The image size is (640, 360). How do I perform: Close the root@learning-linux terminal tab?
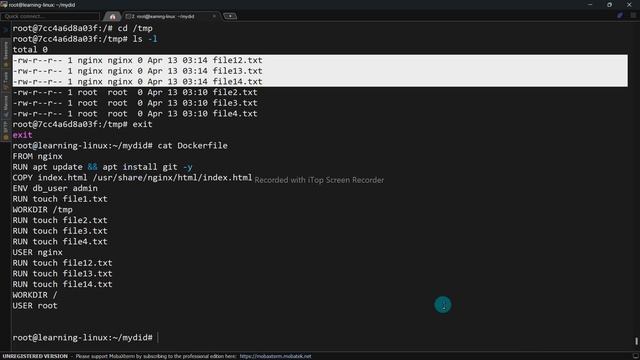214,16
